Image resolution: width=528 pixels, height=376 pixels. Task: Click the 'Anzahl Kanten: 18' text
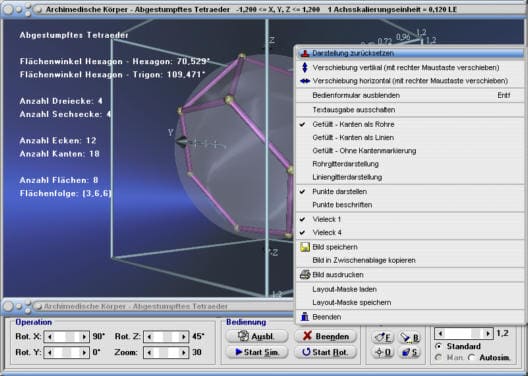click(60, 154)
